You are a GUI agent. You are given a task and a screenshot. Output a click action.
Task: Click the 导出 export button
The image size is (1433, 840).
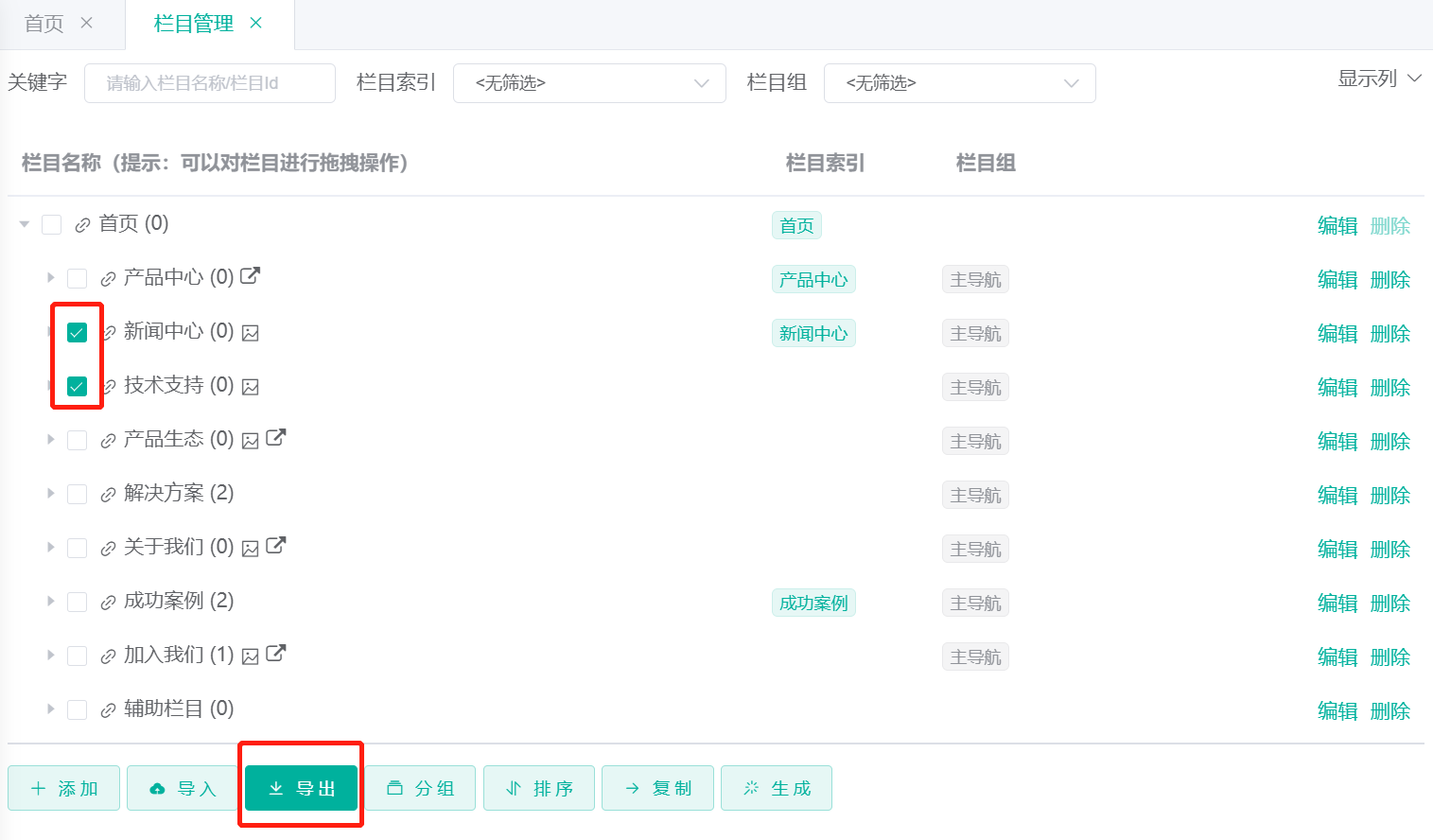click(x=302, y=788)
